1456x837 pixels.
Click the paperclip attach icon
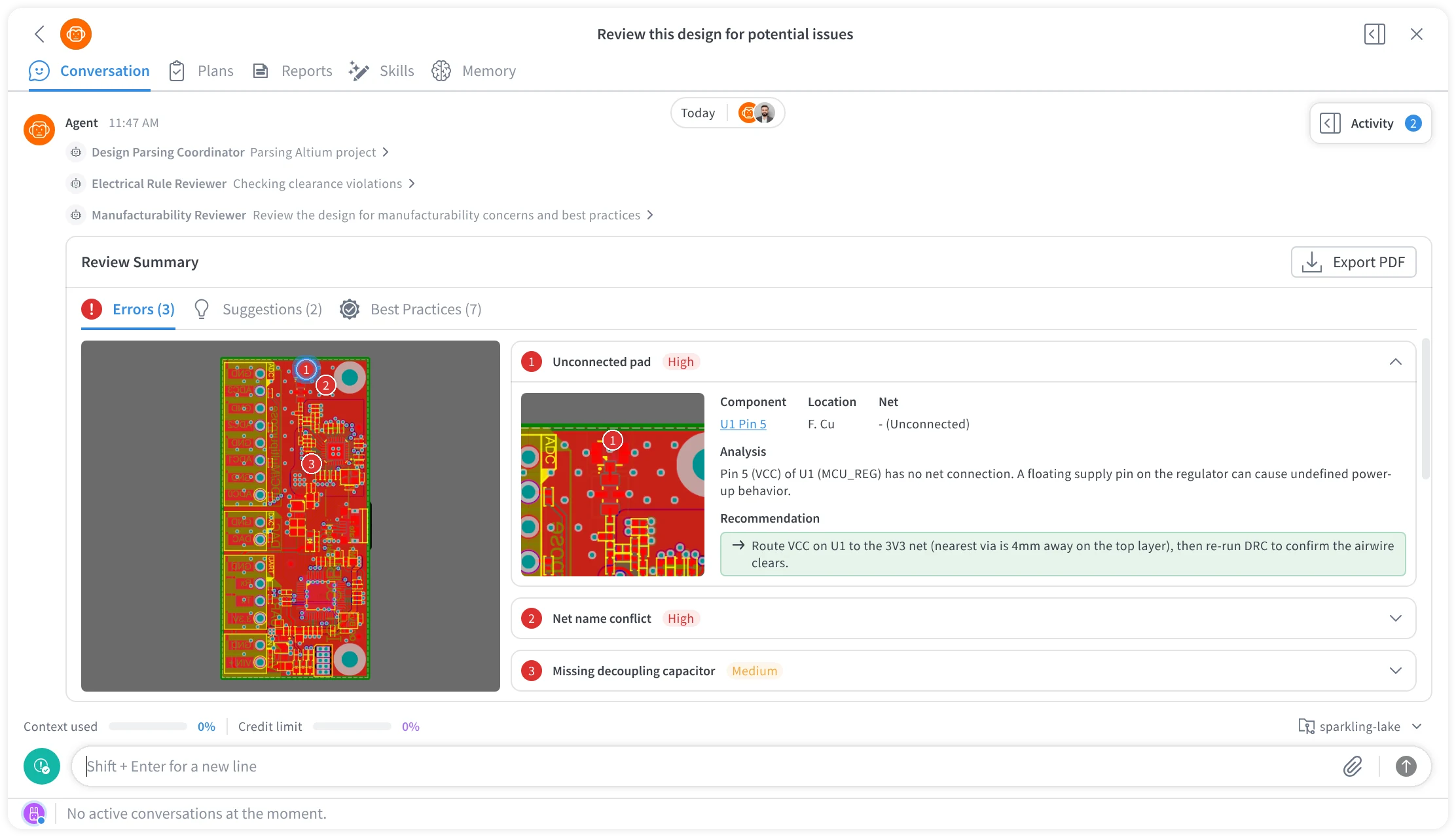point(1353,766)
